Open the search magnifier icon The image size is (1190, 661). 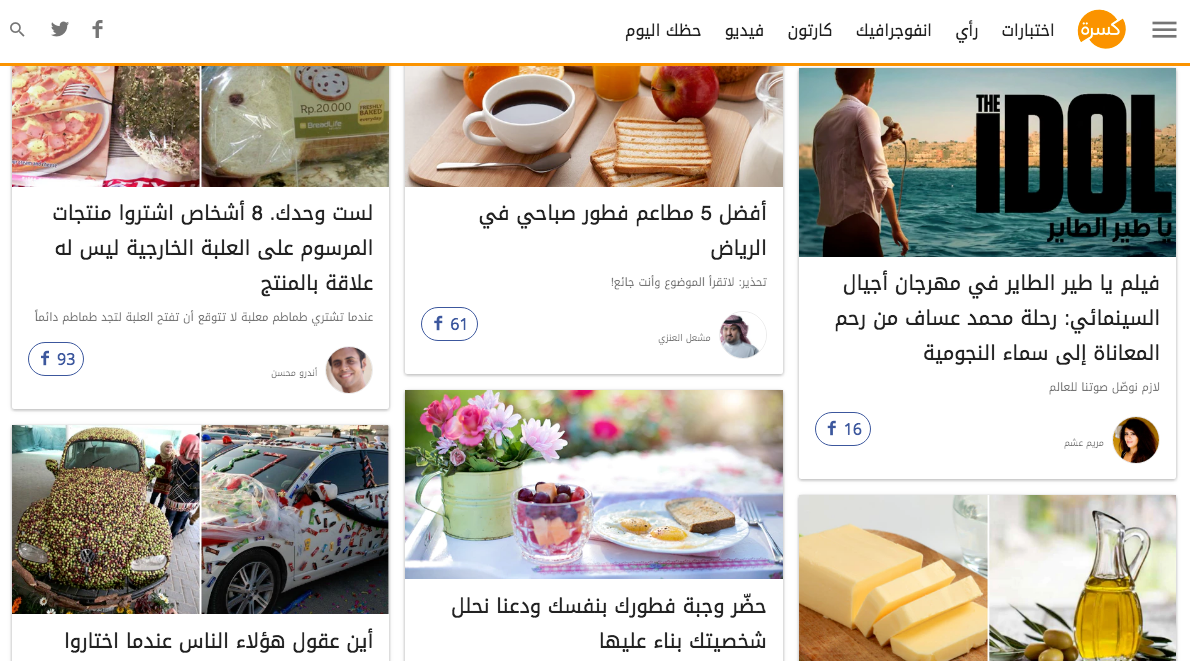(17, 30)
